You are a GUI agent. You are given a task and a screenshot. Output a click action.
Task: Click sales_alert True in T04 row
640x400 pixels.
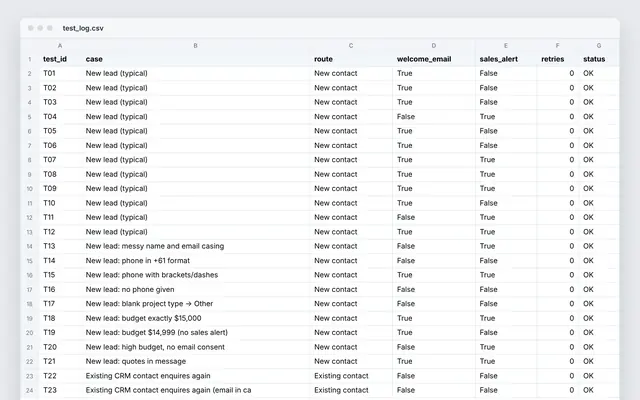pyautogui.click(x=487, y=117)
